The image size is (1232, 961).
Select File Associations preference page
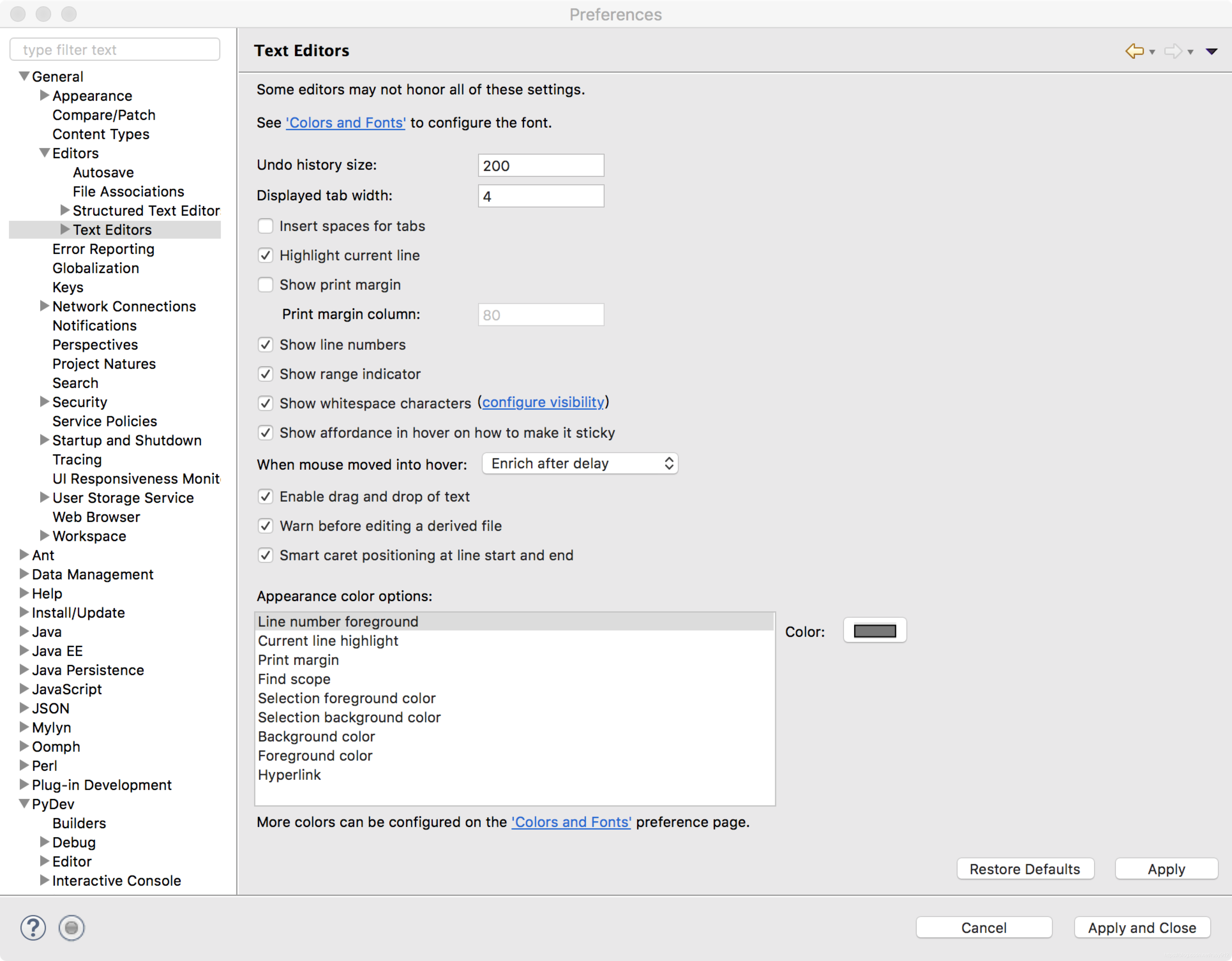tap(129, 192)
